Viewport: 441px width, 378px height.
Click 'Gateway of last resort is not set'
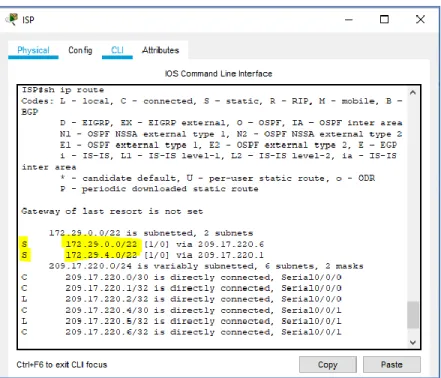coord(112,211)
